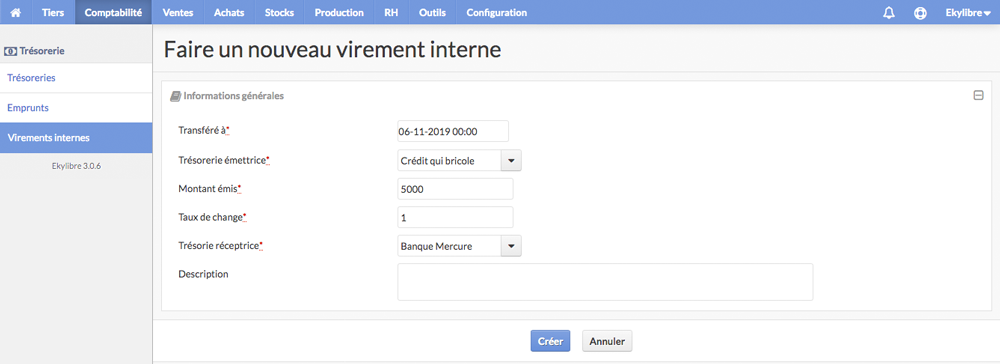Click the Faire un nouveau virement interne title
Image resolution: width=1000 pixels, height=364 pixels.
(332, 50)
